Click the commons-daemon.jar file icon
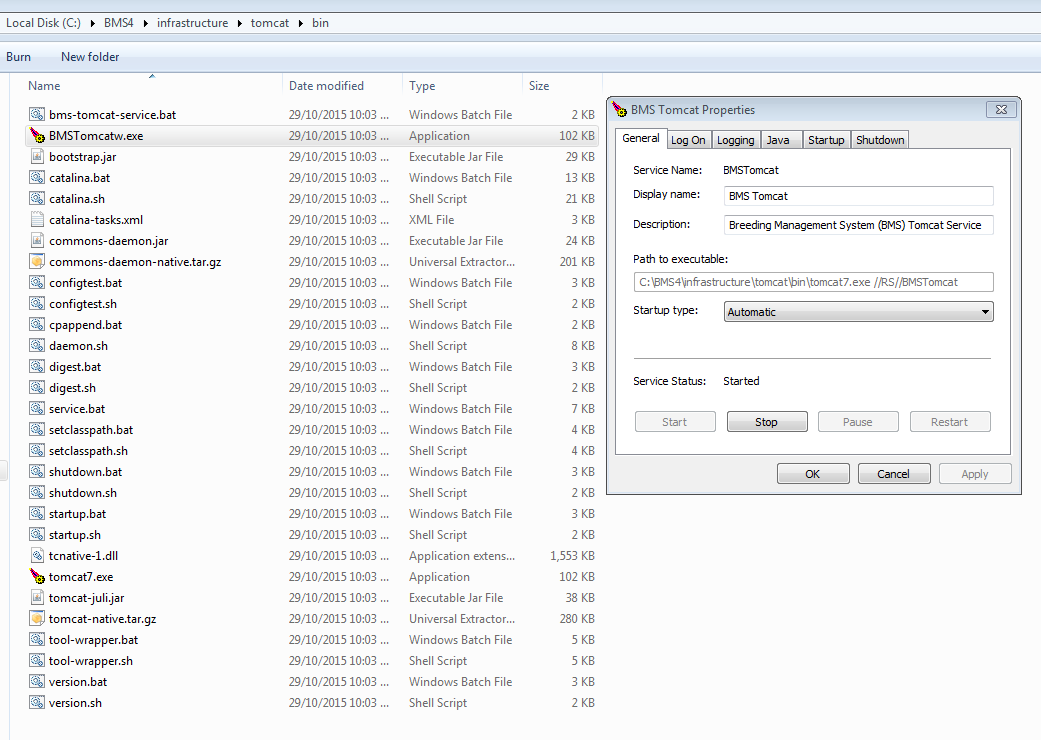1041x740 pixels. pos(37,241)
